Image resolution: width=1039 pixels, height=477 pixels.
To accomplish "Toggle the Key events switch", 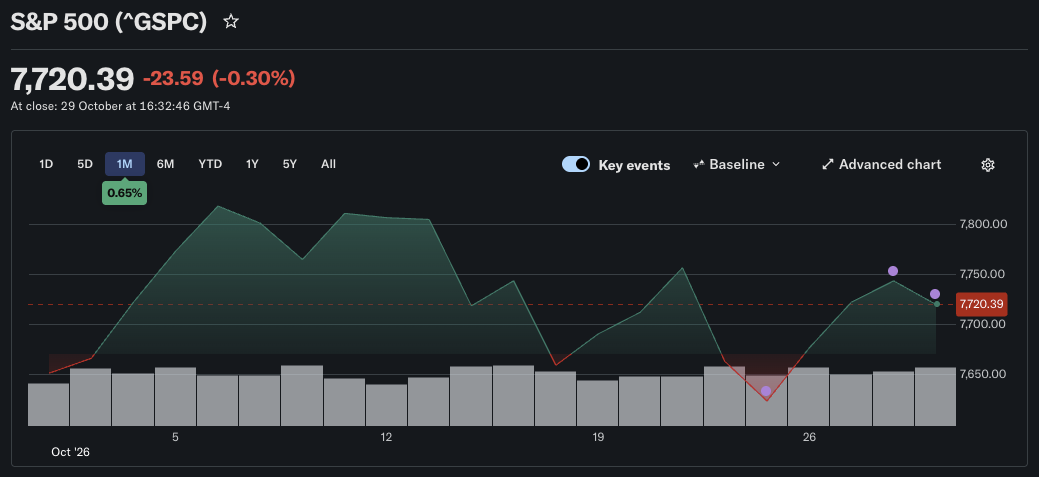I will pyautogui.click(x=576, y=164).
